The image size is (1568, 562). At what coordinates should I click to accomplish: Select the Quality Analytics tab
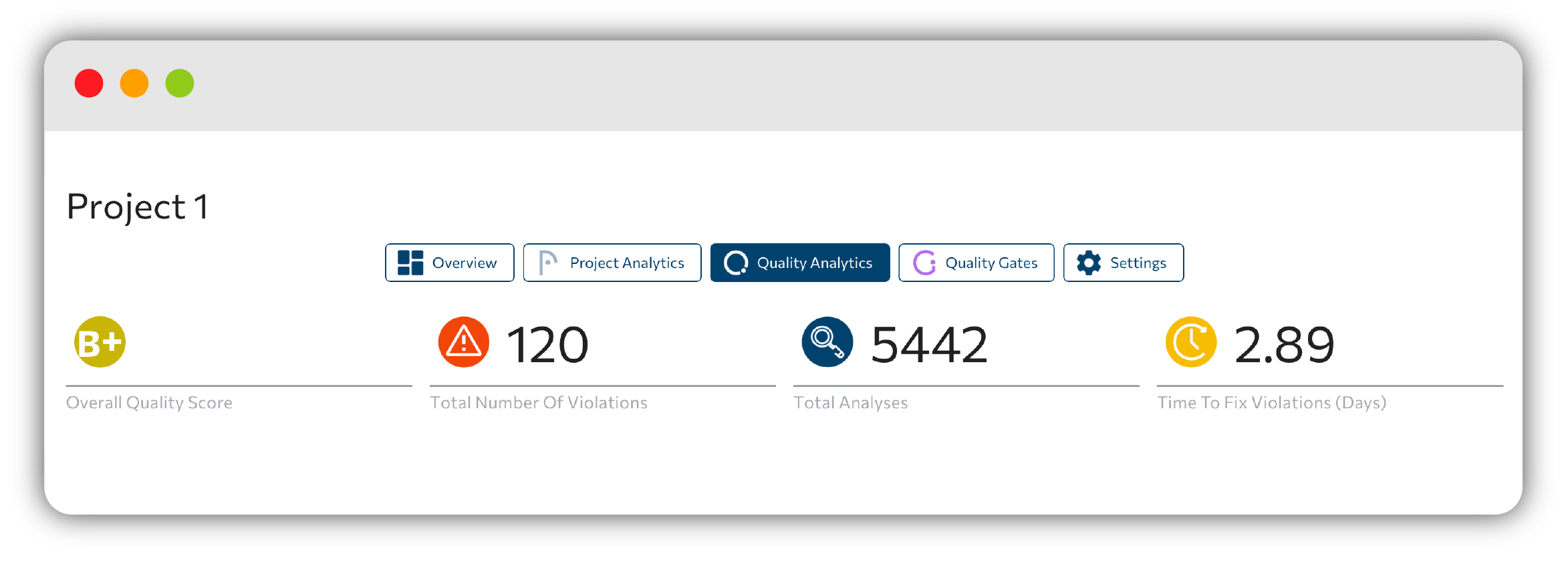tap(800, 263)
